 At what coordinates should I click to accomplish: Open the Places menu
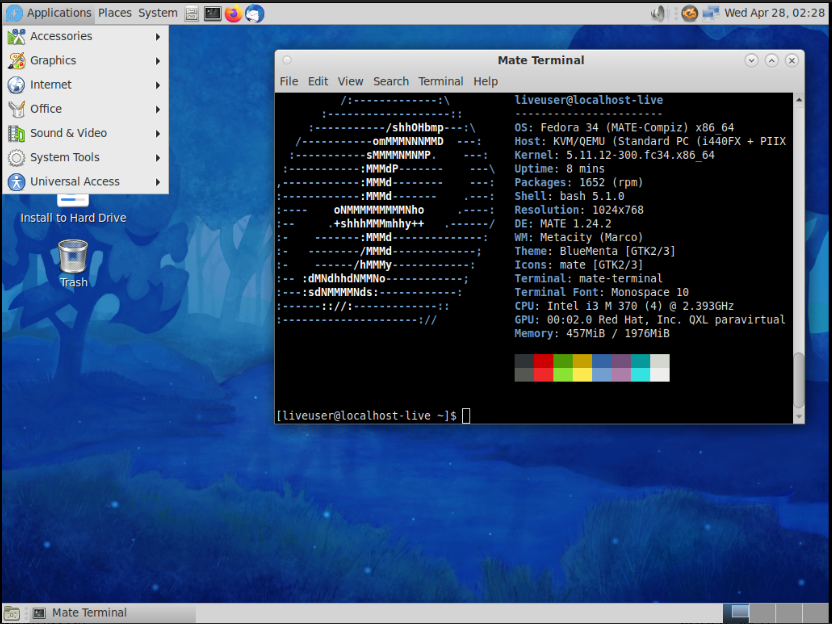coord(115,13)
